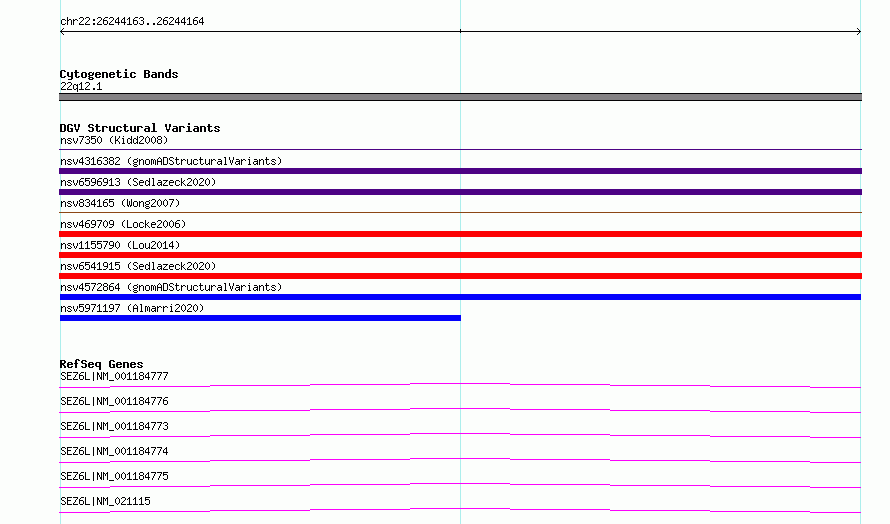Select the purple bar for nsv4316382
Screen dimensions: 890x524
(460, 171)
